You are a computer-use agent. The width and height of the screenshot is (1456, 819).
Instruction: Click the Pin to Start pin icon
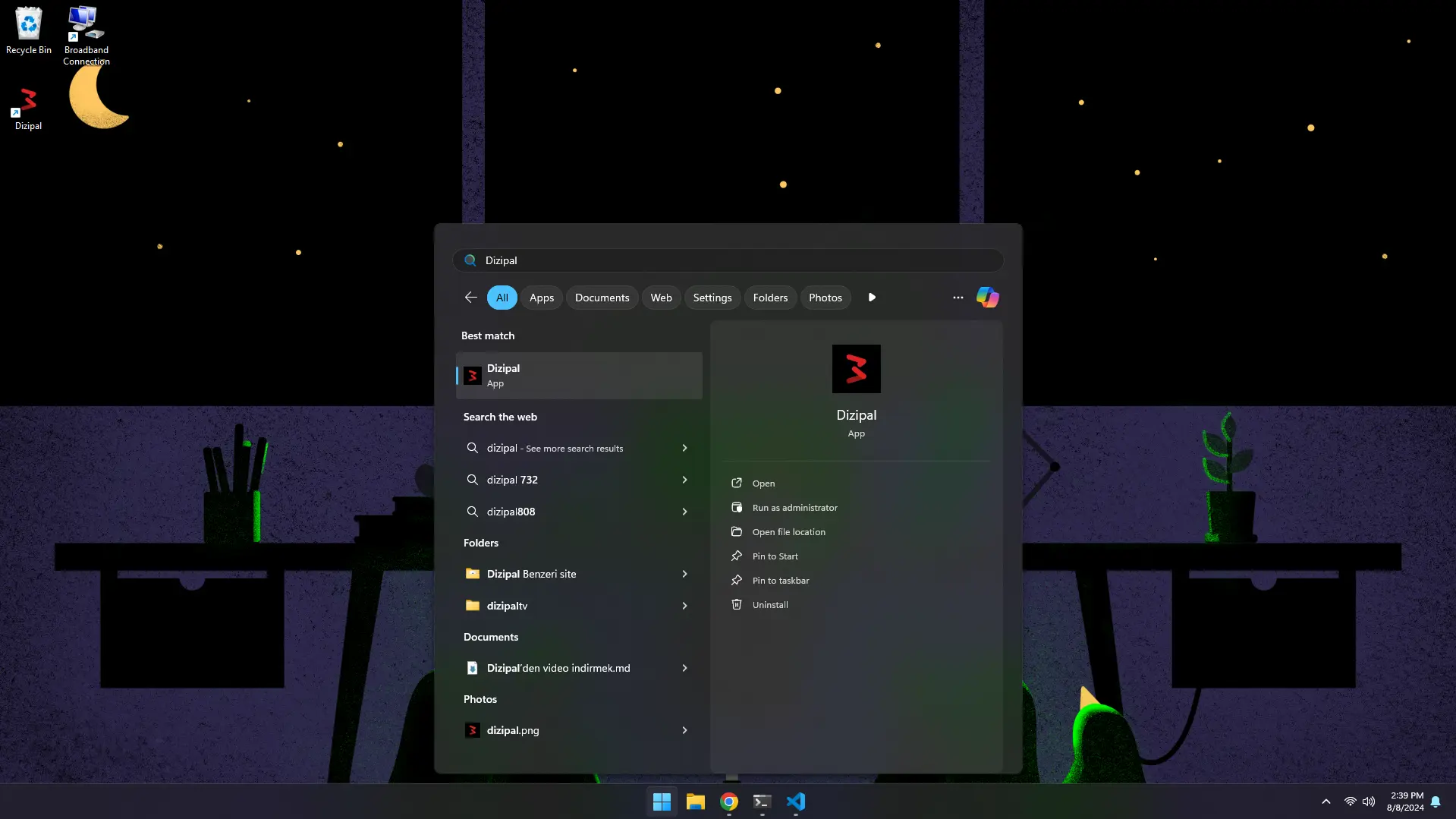pos(736,556)
